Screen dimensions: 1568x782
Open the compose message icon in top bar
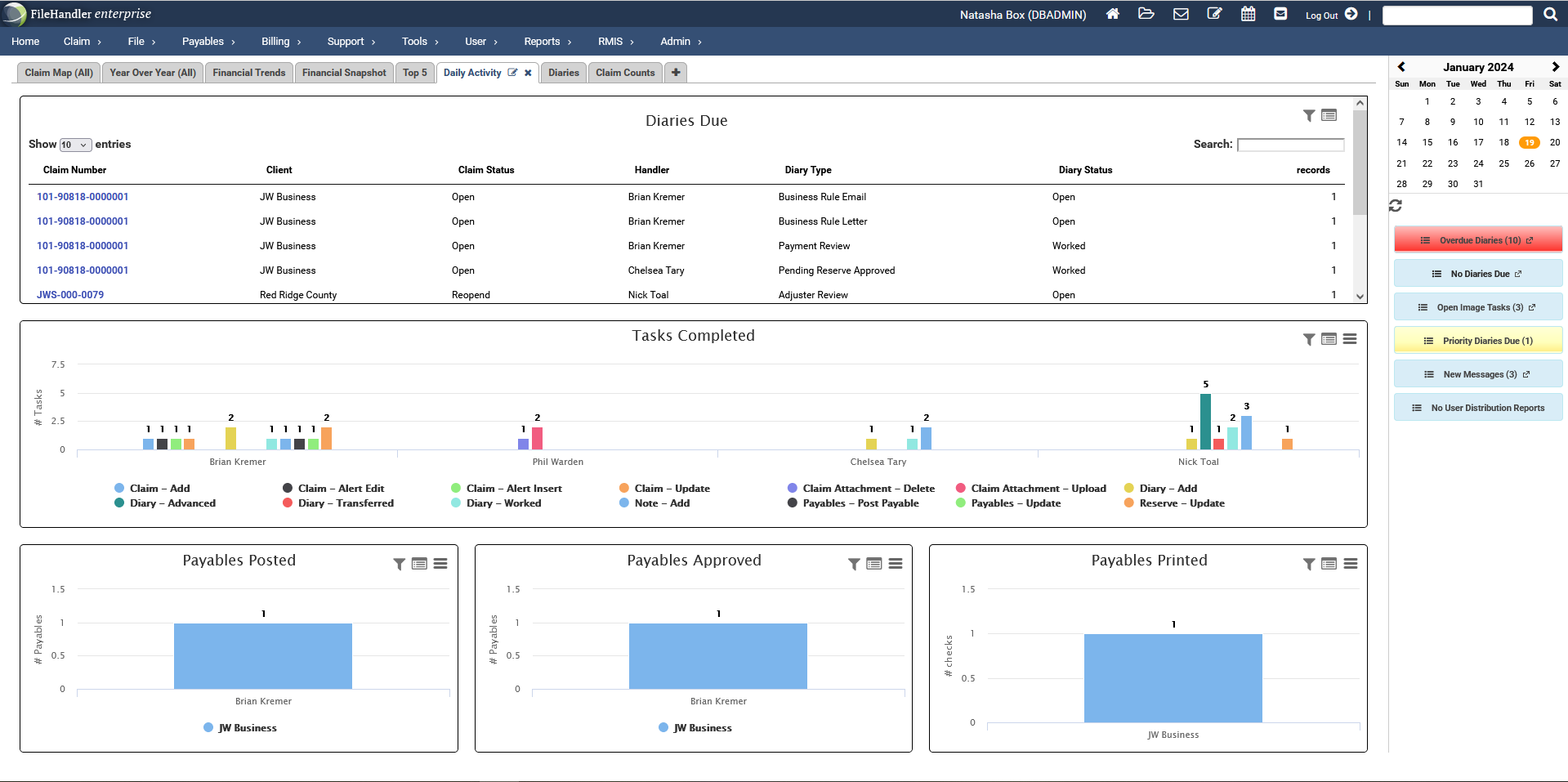coord(1214,14)
